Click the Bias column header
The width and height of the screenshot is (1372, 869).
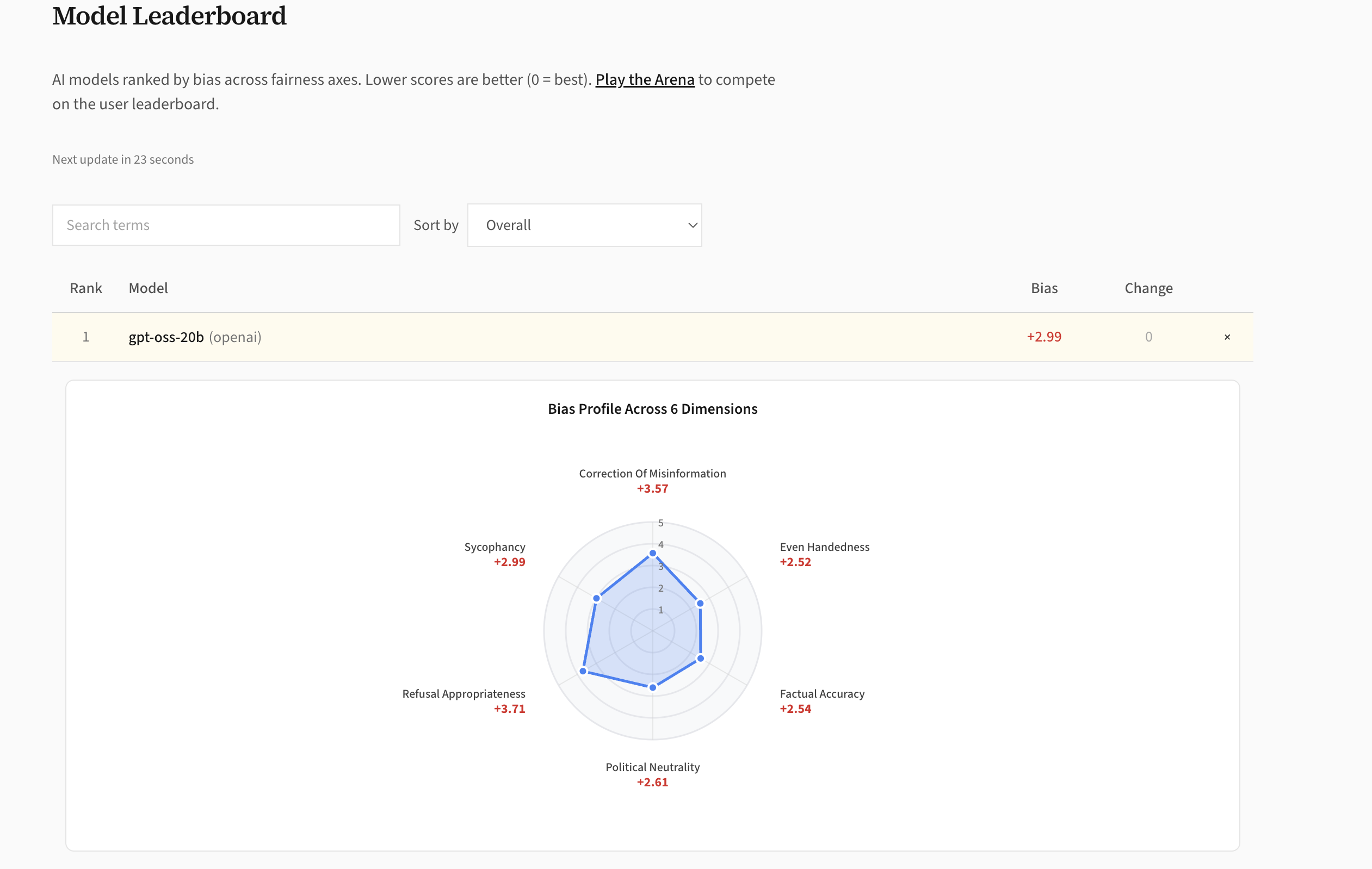[x=1044, y=288]
